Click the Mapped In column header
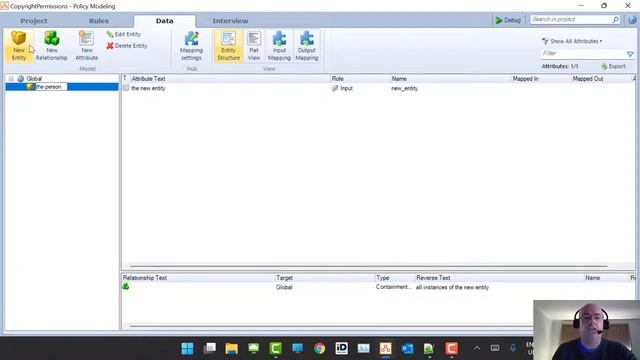The image size is (640, 360). tap(525, 79)
